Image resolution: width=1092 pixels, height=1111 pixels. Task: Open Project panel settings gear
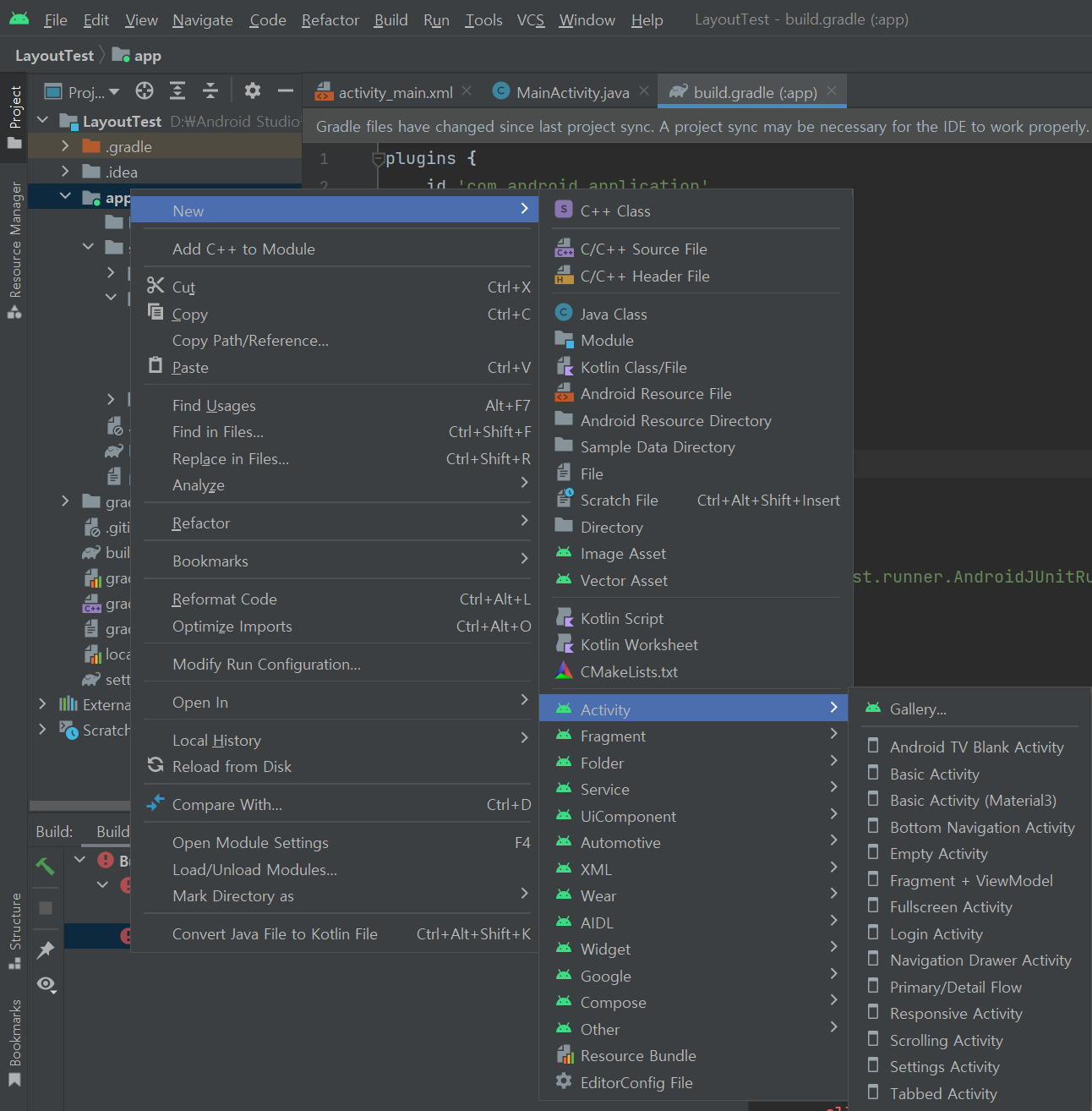[252, 91]
